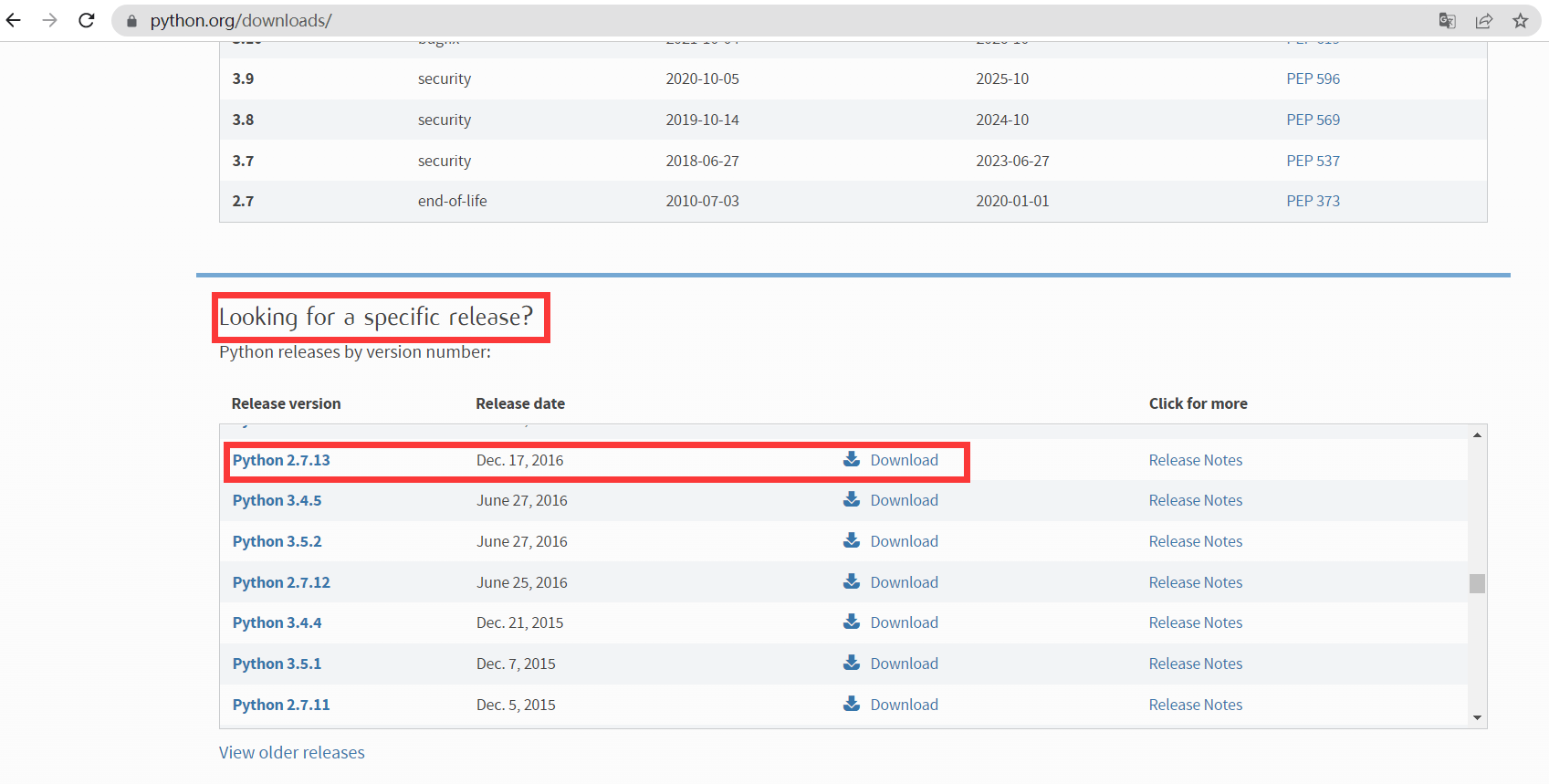
Task: Click the release list scrollbar thumb
Action: click(x=1477, y=583)
